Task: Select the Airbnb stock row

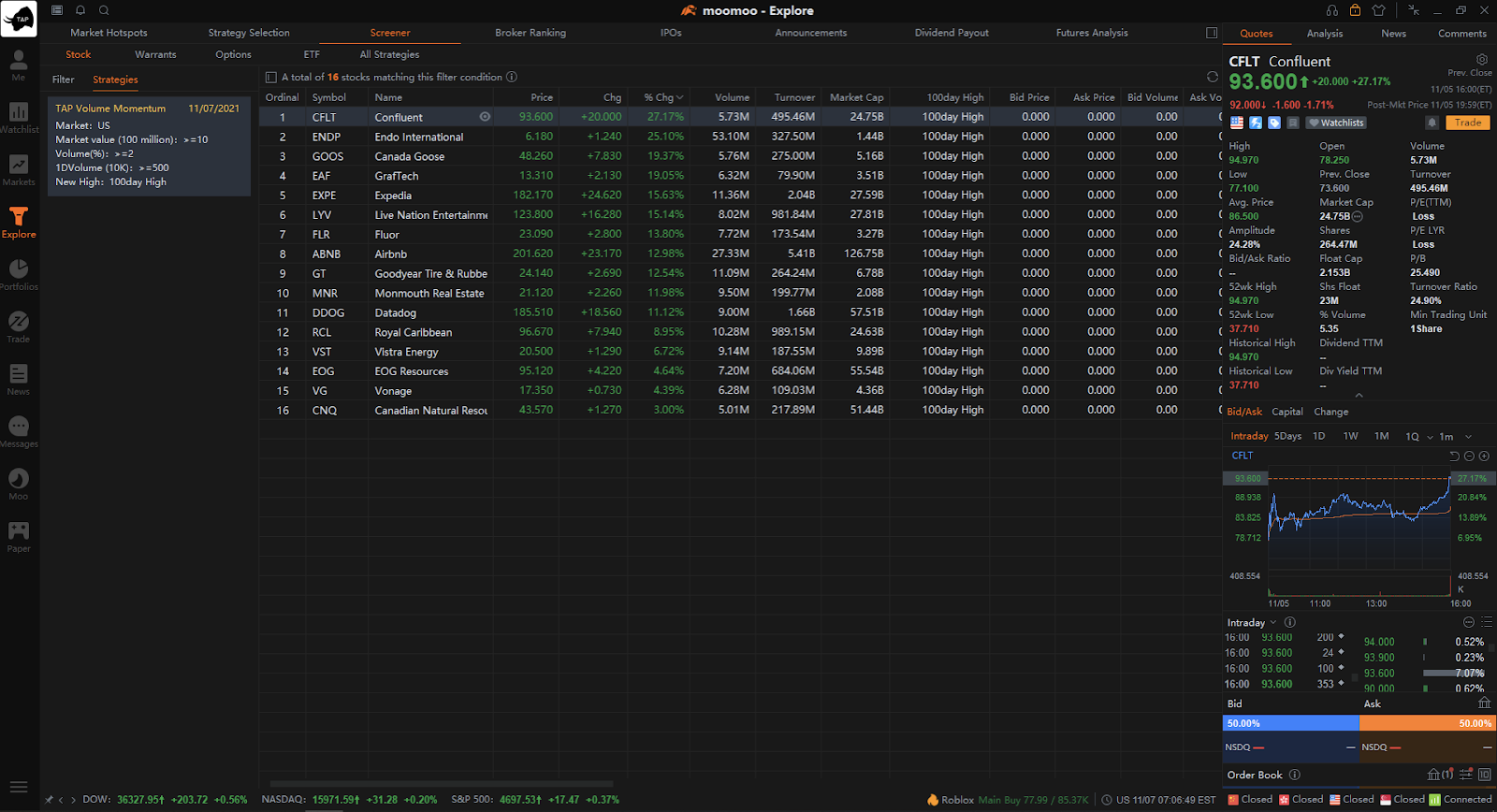Action: (x=740, y=254)
